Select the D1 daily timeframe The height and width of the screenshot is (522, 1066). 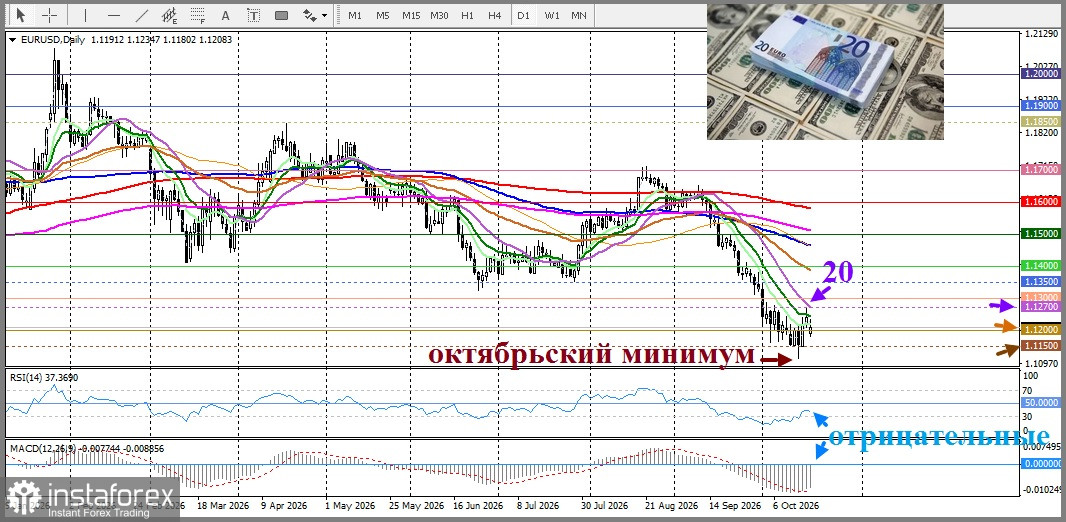[523, 15]
